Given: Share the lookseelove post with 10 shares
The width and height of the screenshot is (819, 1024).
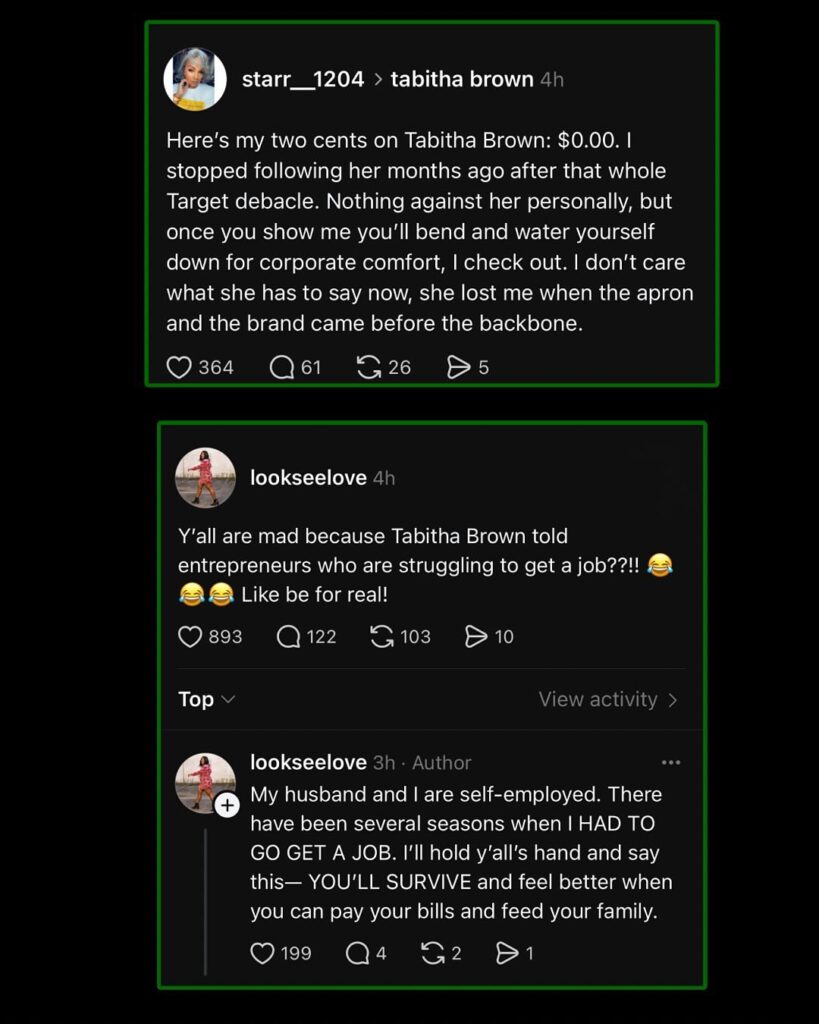Looking at the screenshot, I should point(477,637).
